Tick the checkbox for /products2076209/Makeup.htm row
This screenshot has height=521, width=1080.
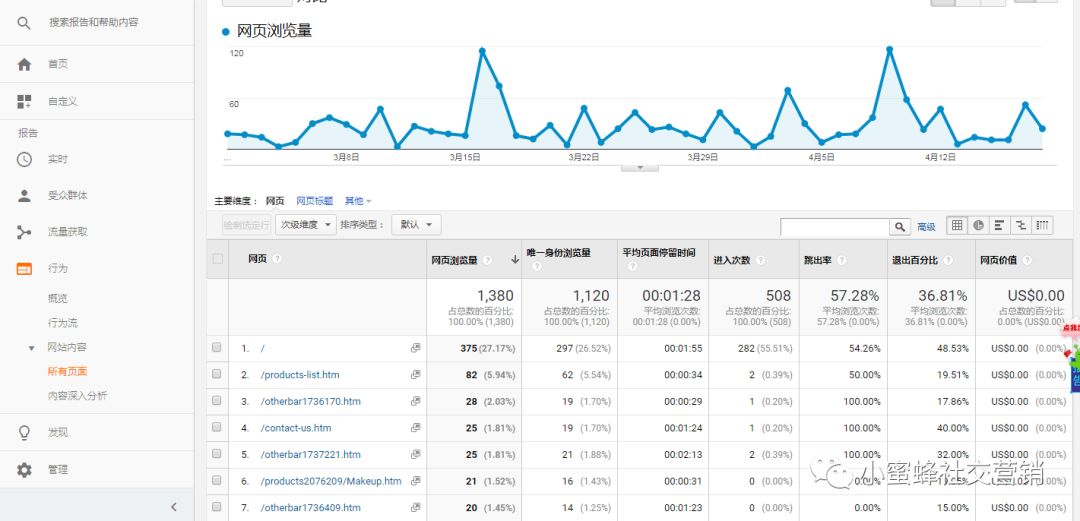(217, 480)
